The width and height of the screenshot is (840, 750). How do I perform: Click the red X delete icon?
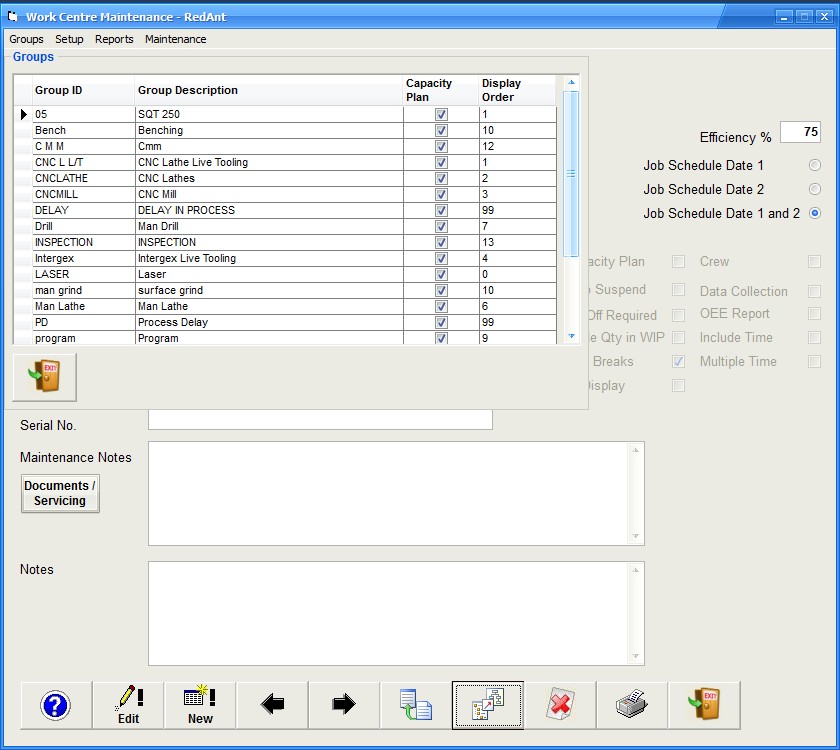[x=560, y=705]
